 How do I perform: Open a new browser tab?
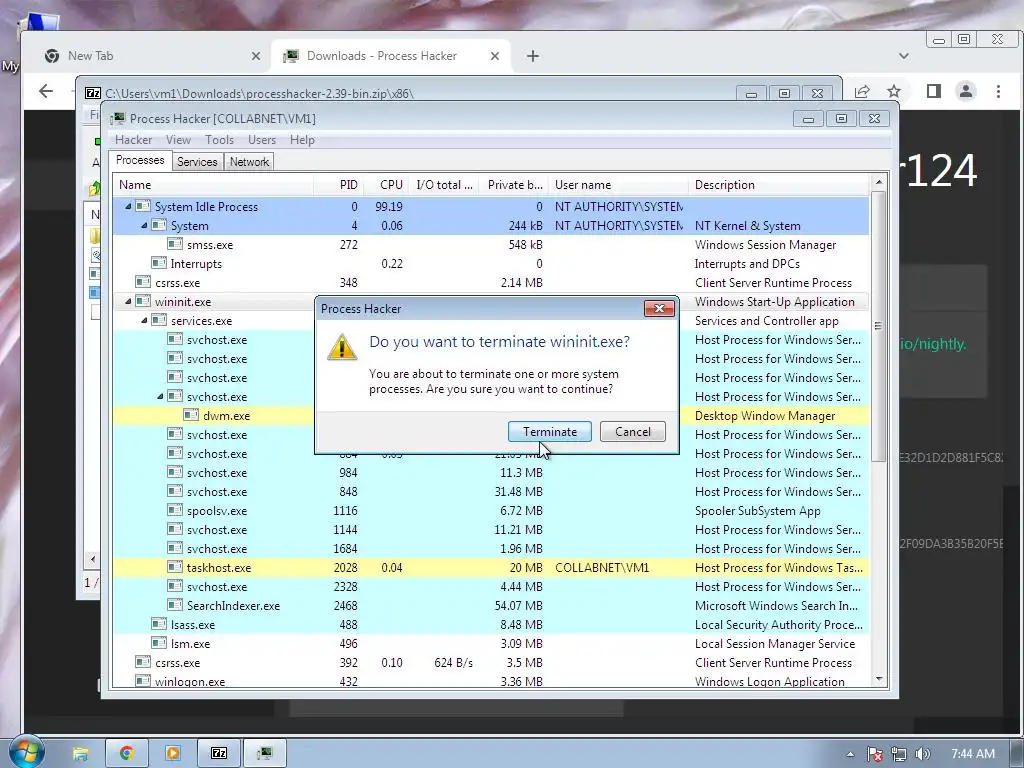533,56
